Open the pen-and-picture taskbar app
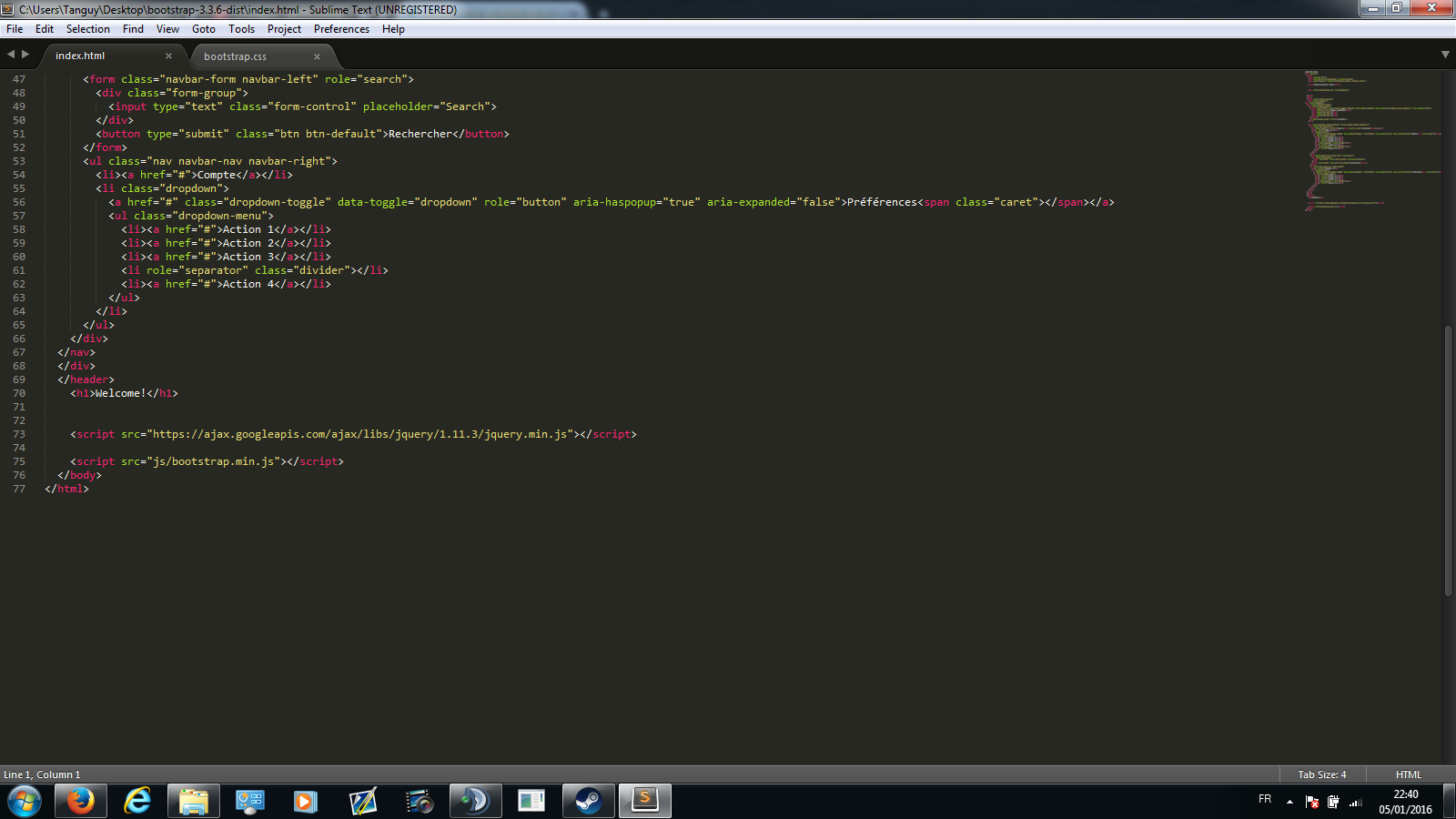Screen dimensions: 1456x819 362,801
